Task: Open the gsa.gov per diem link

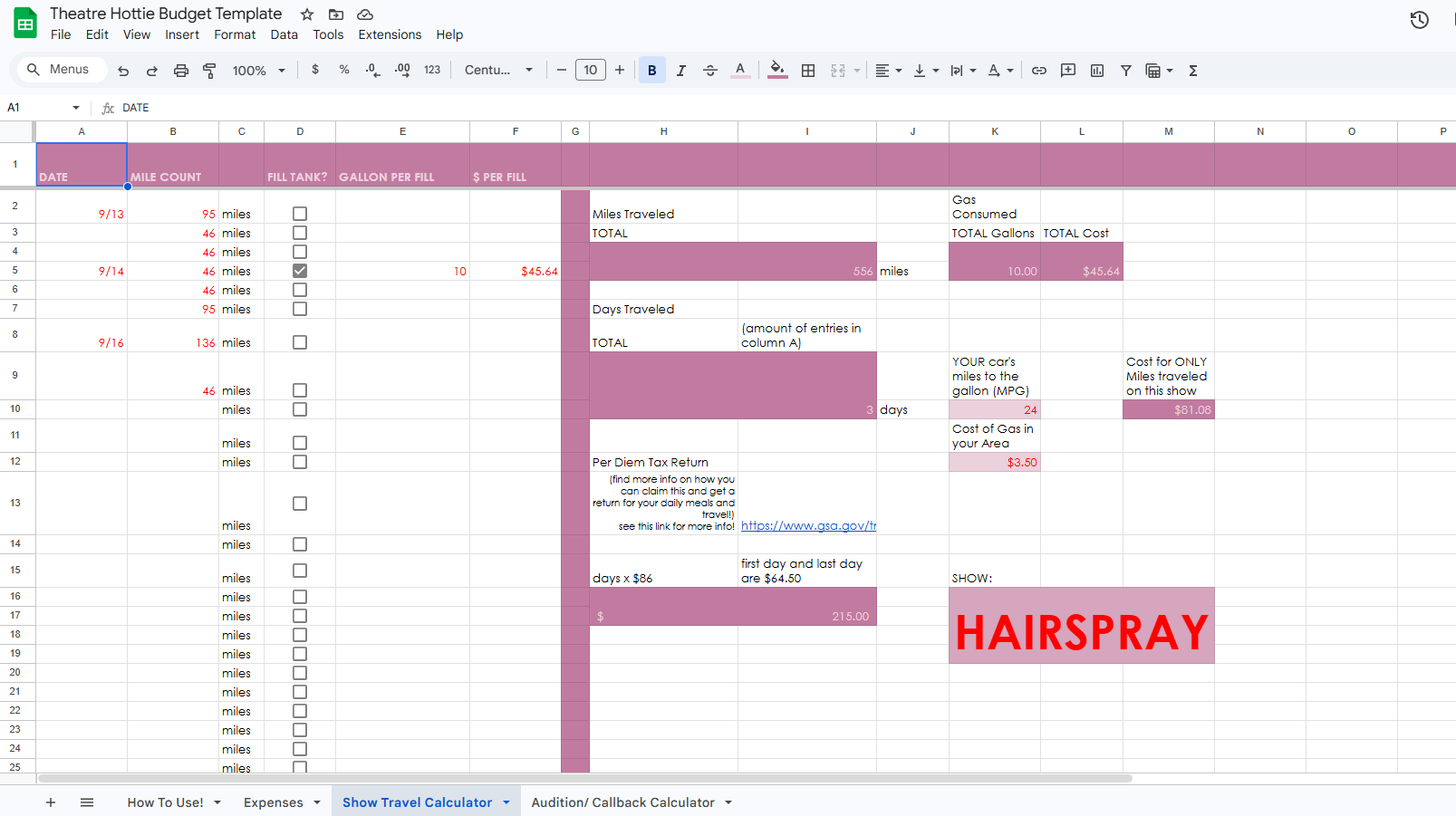Action: [808, 525]
